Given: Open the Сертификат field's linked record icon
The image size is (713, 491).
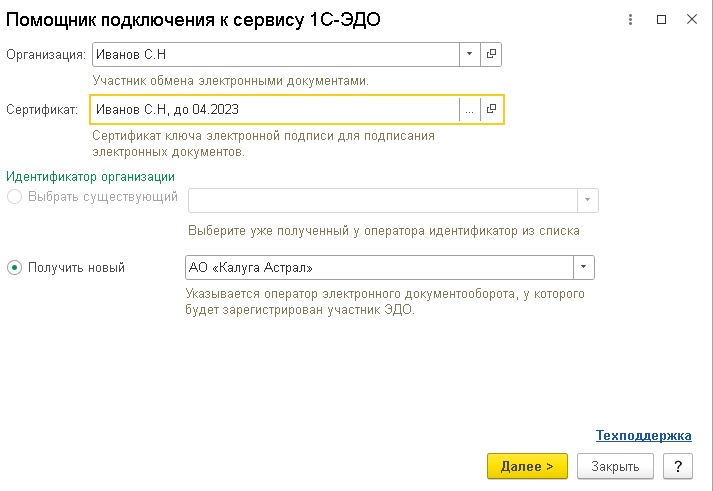Looking at the screenshot, I should [x=491, y=109].
